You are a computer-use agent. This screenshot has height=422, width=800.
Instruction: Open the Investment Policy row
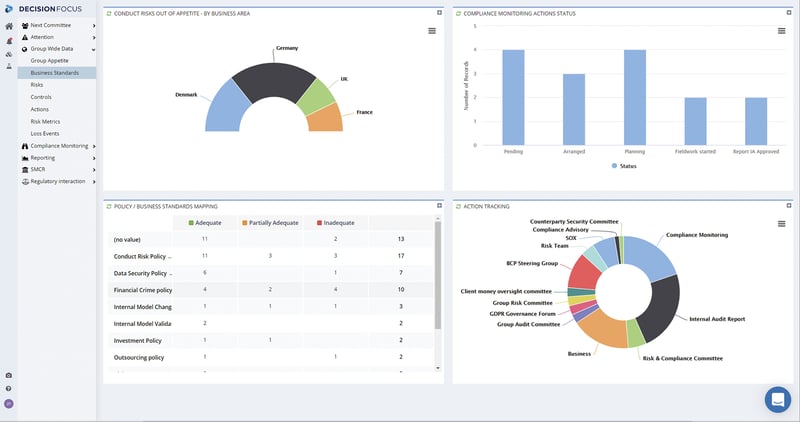coord(270,340)
